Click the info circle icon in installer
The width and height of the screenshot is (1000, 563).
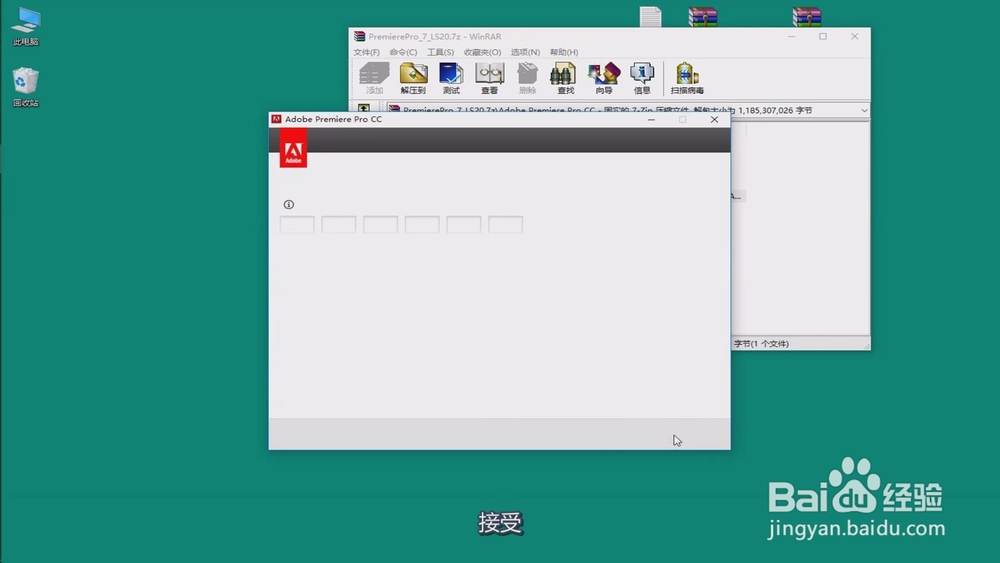pyautogui.click(x=289, y=205)
